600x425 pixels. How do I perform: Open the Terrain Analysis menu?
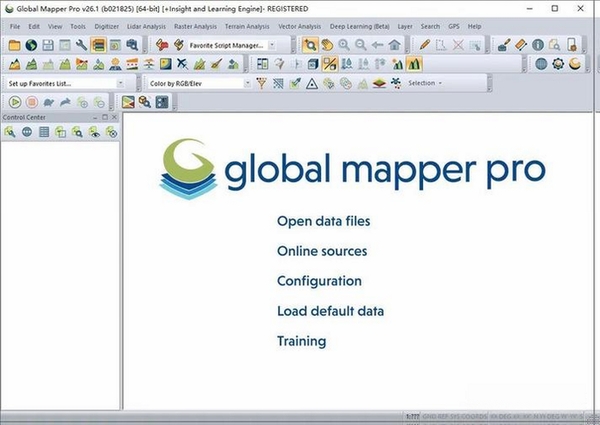click(x=247, y=26)
